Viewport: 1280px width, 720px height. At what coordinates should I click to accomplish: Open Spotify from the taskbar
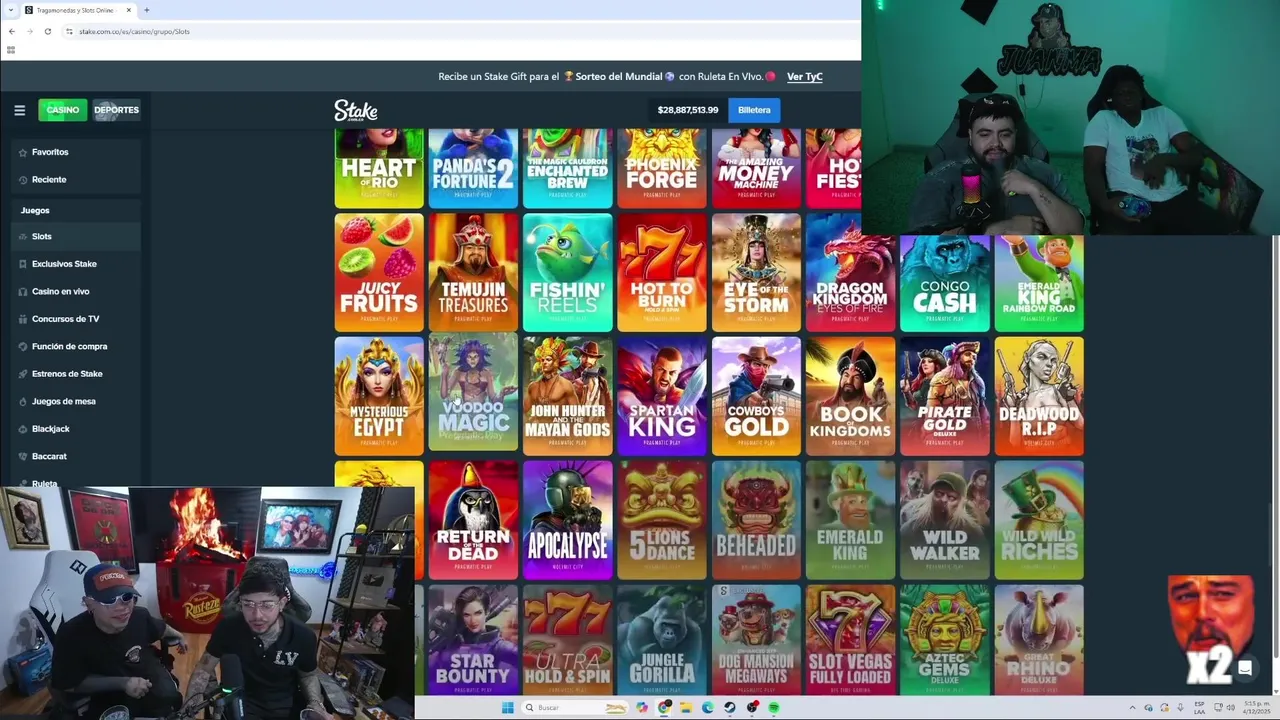pos(774,708)
